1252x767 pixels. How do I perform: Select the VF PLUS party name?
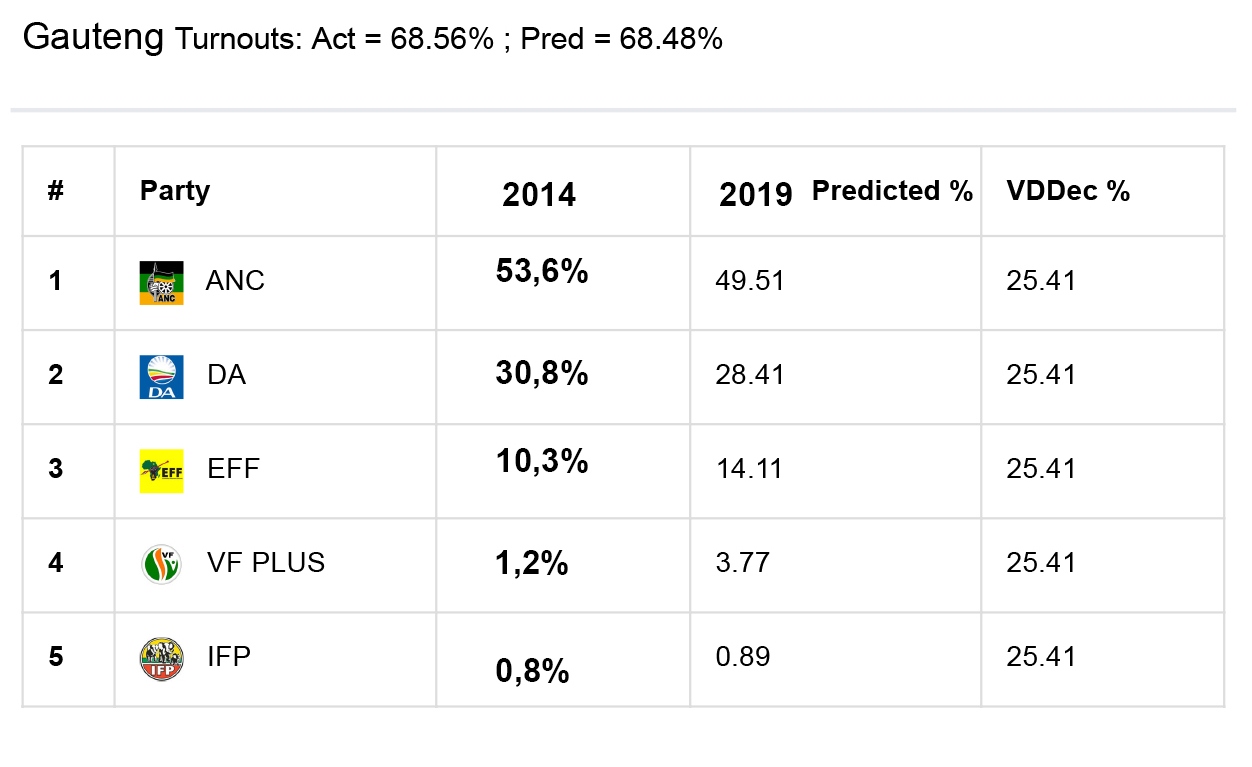(x=265, y=563)
